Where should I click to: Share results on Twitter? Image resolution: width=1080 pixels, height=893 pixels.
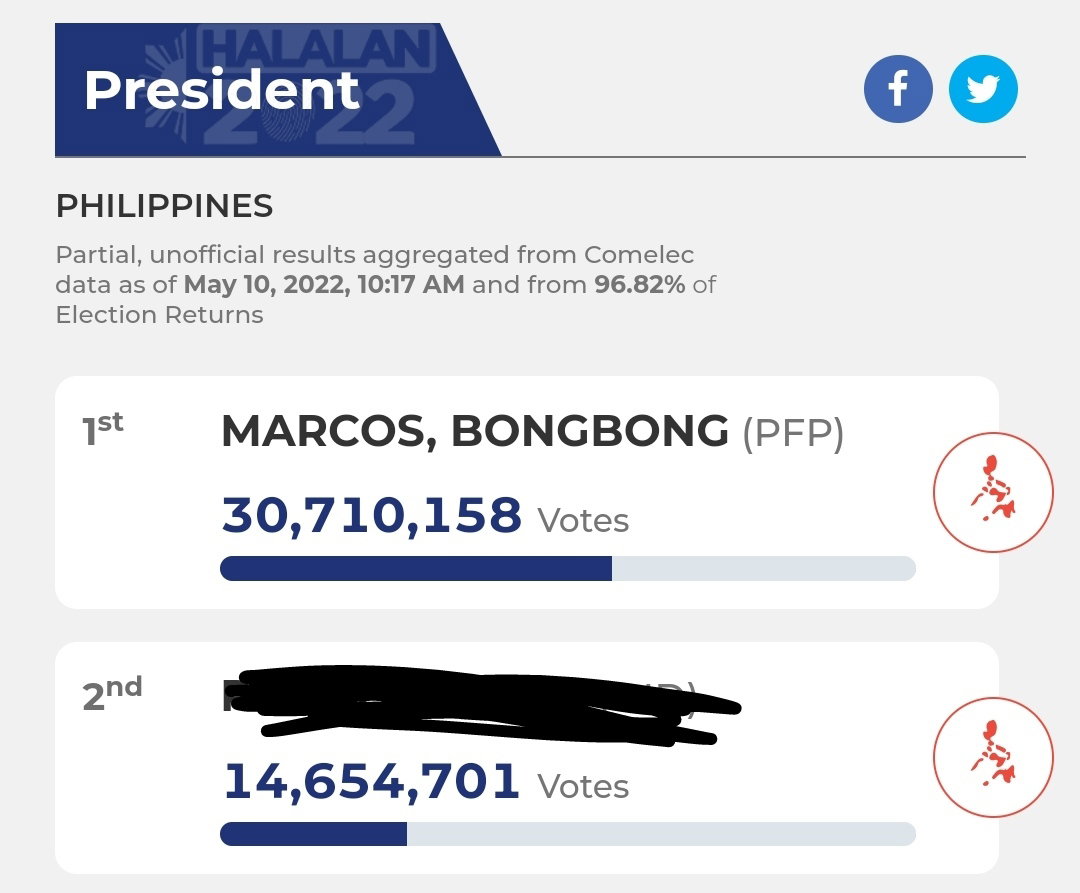(x=983, y=90)
